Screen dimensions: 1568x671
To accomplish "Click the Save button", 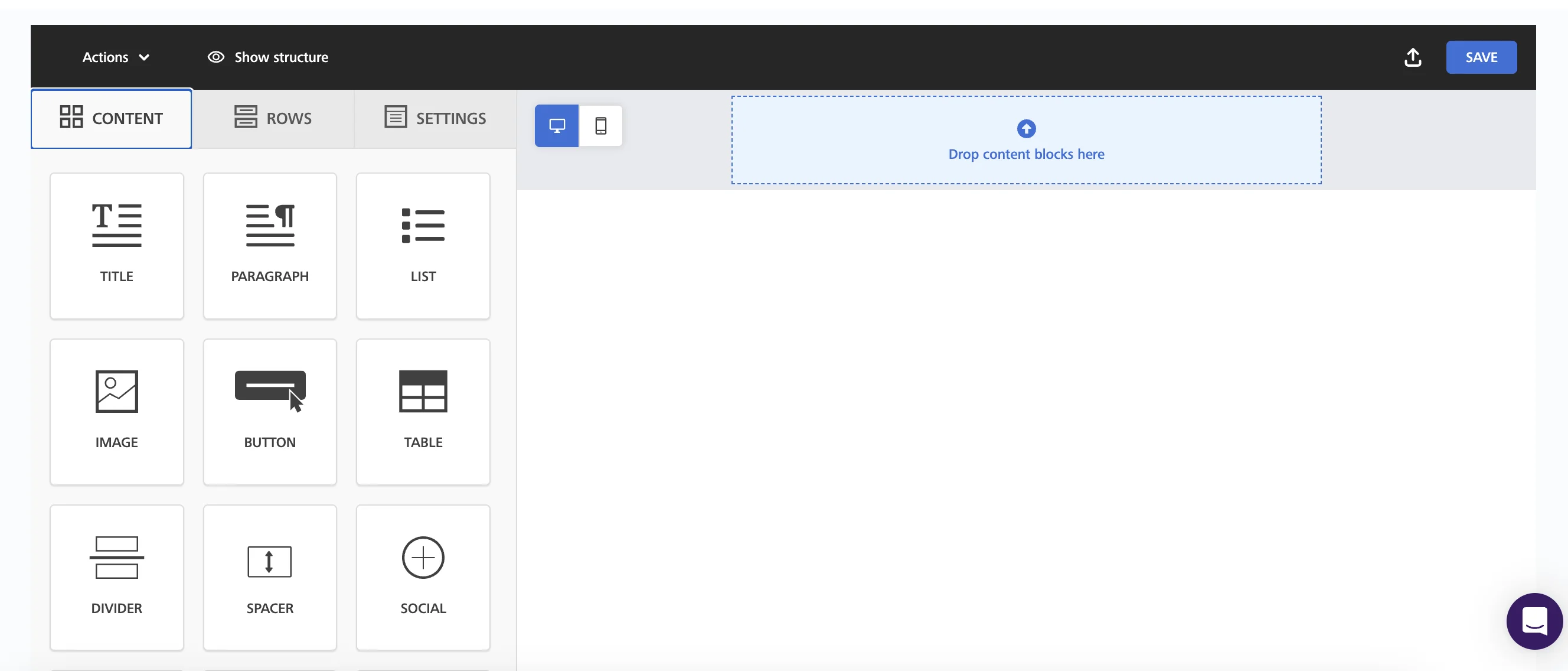I will click(x=1481, y=57).
